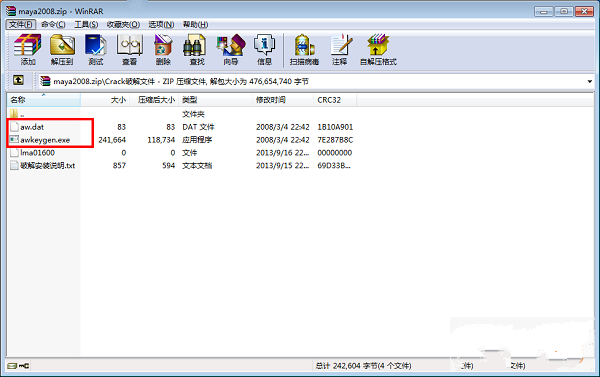Select the size value 241,664
This screenshot has width=600, height=377.
(x=112, y=140)
